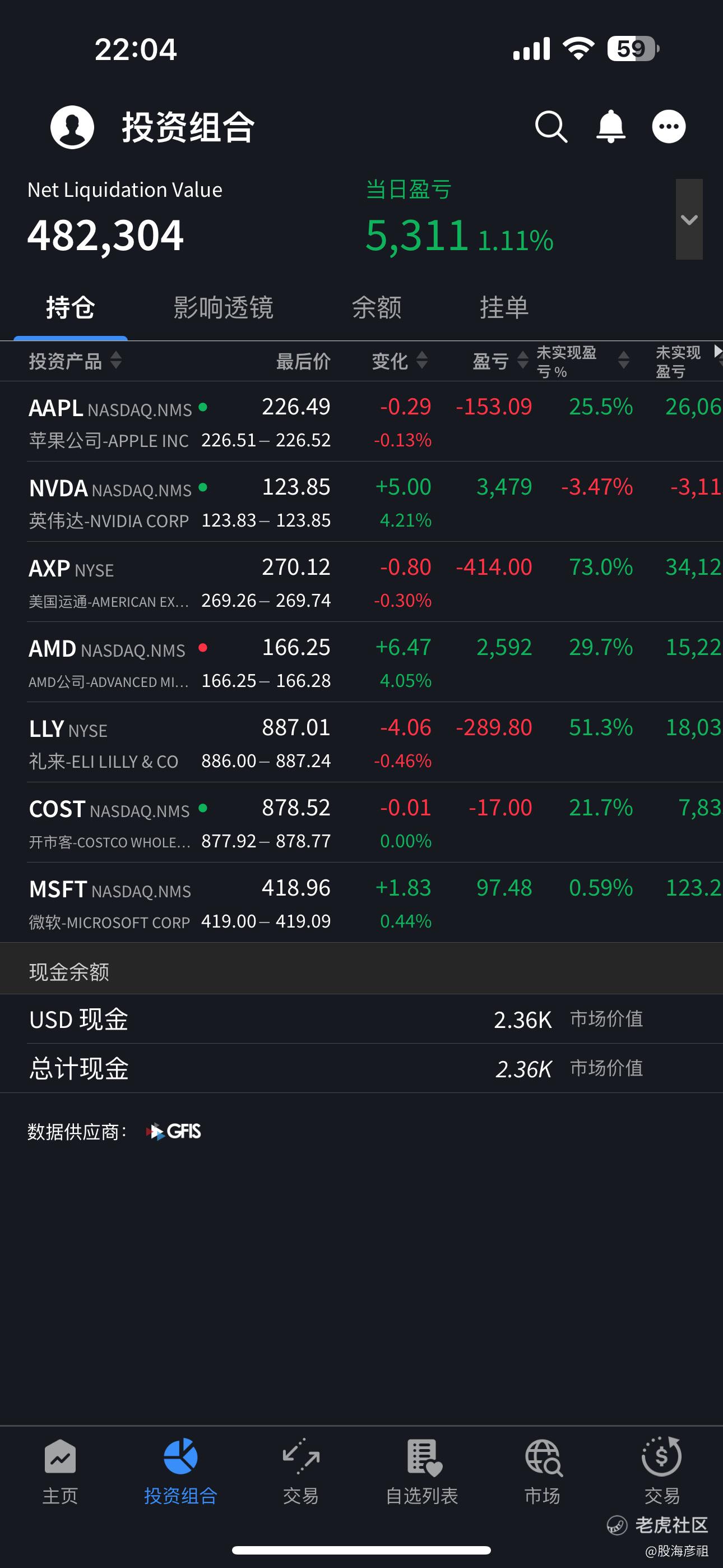This screenshot has height=1568, width=723.
Task: Open the 挂单 orders tab
Action: pos(504,307)
